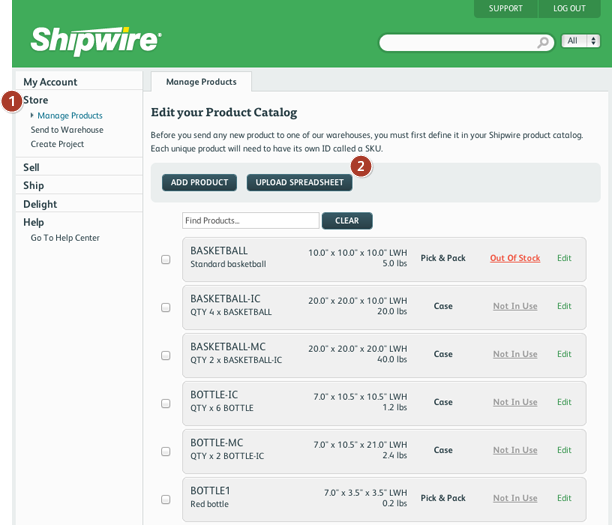Expand the Sell sidebar section
Viewport: 612px width, 525px height.
(x=32, y=167)
